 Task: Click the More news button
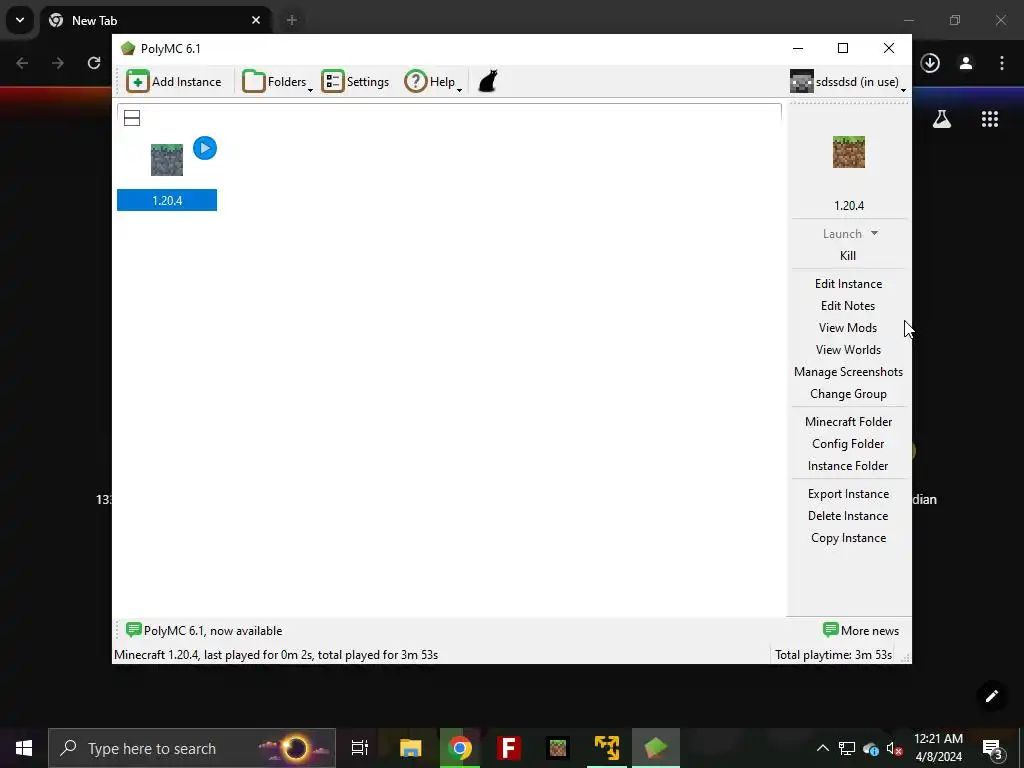(861, 631)
